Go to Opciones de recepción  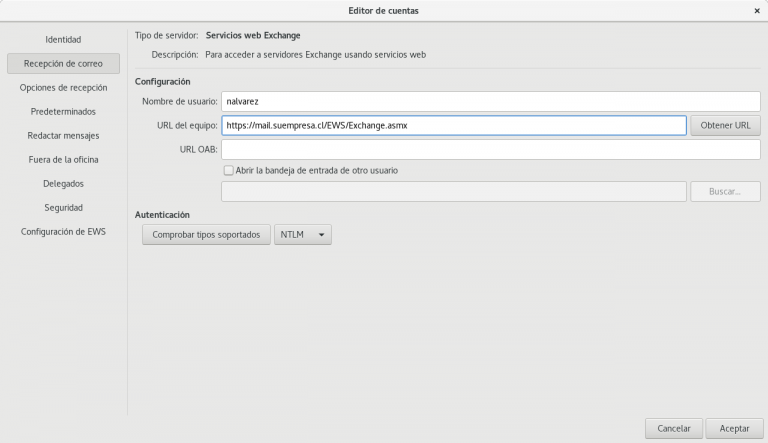63,87
